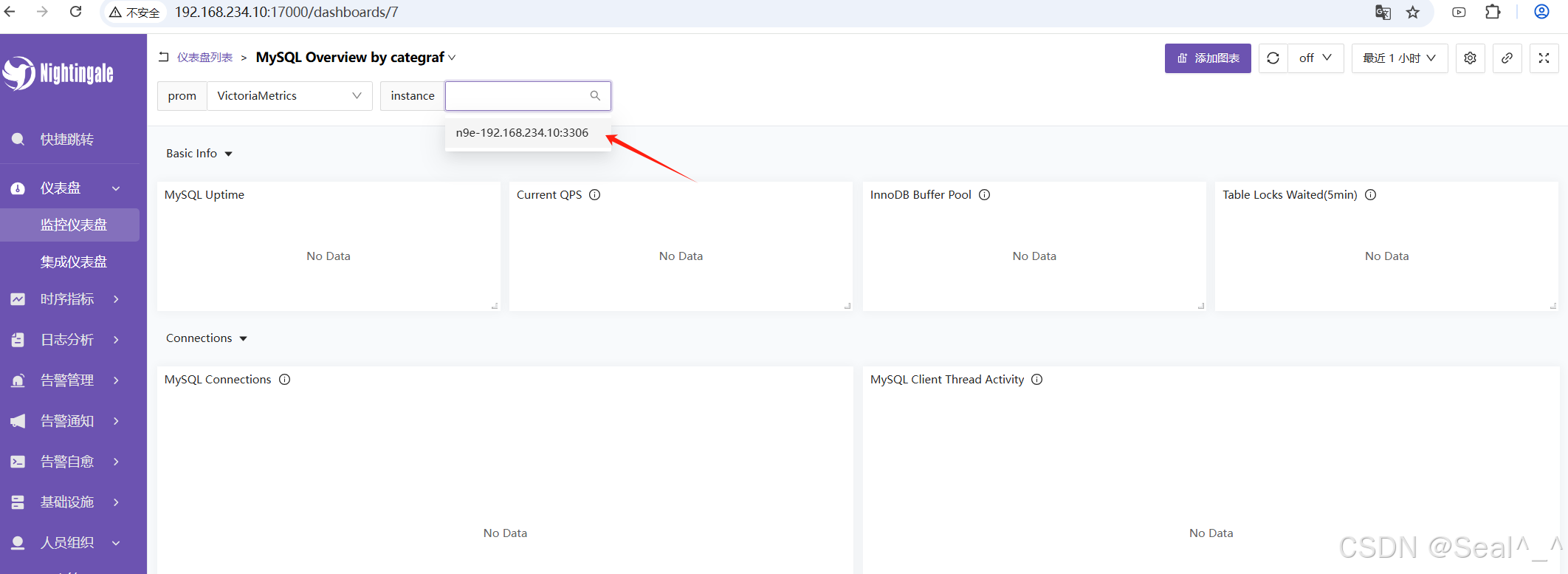
Task: Open the translate page icon
Action: point(1383,13)
